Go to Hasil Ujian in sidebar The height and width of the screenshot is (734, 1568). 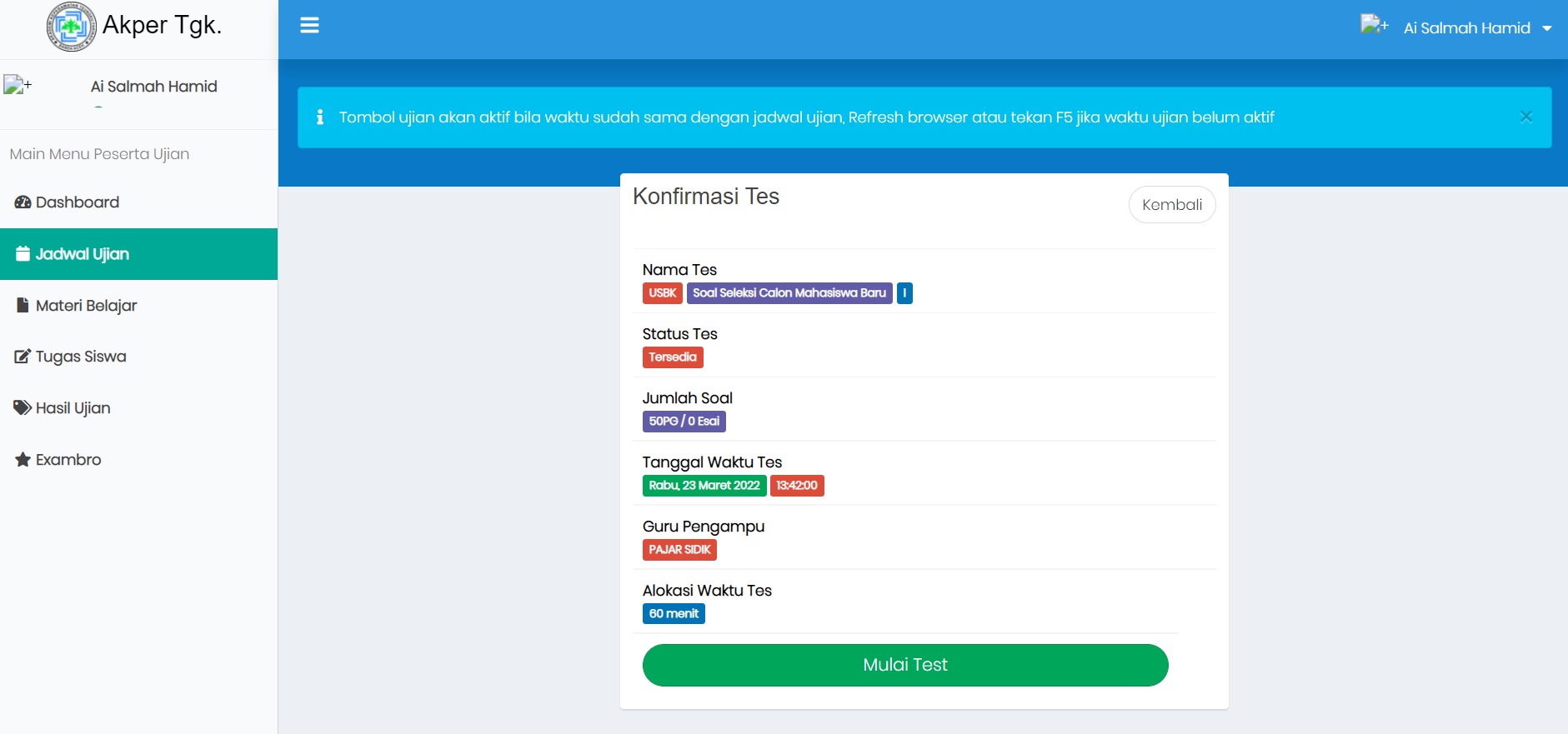click(73, 408)
